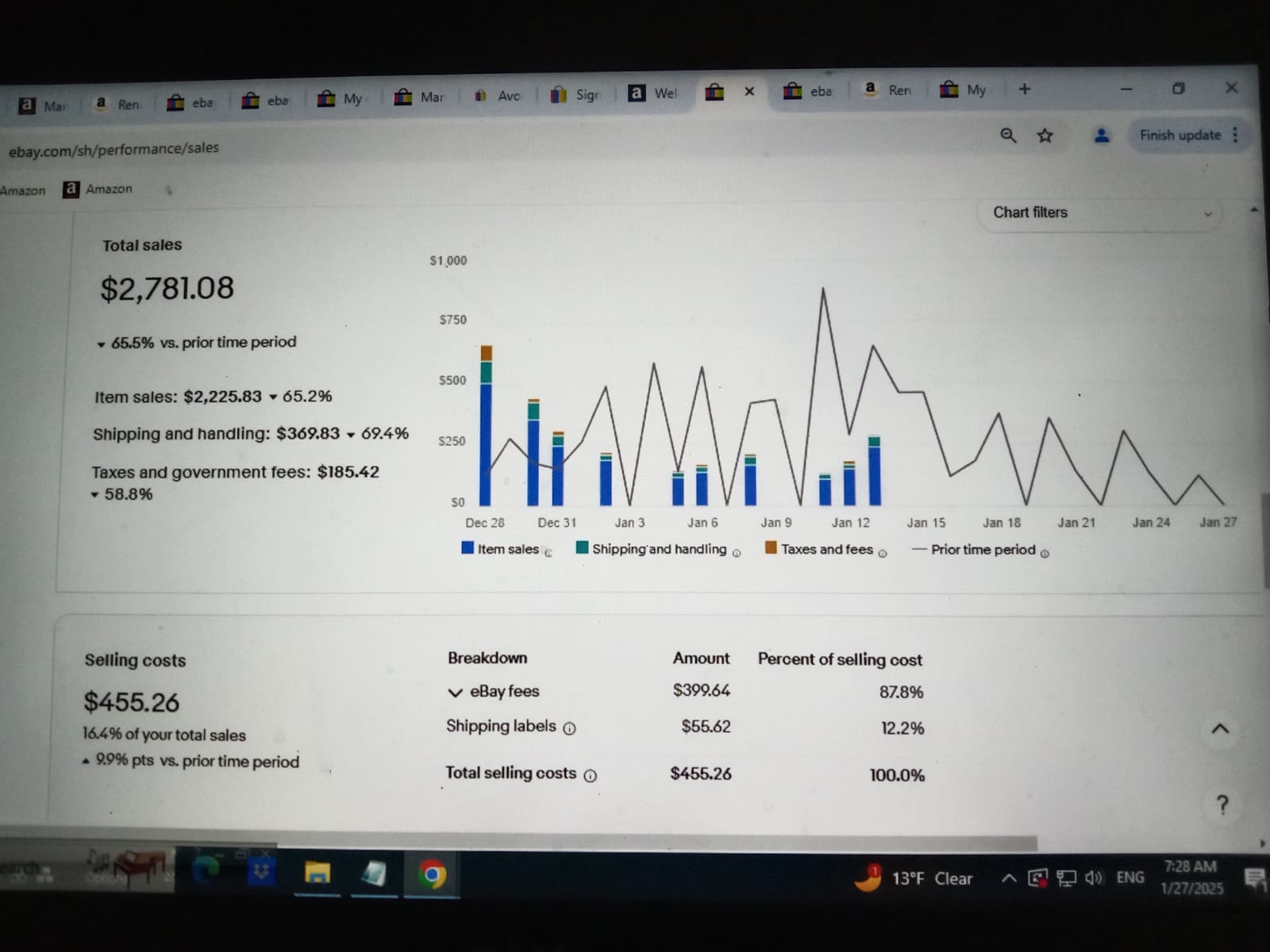The width and height of the screenshot is (1270, 952).
Task: Click info icon next to Item sales legend
Action: [x=548, y=553]
